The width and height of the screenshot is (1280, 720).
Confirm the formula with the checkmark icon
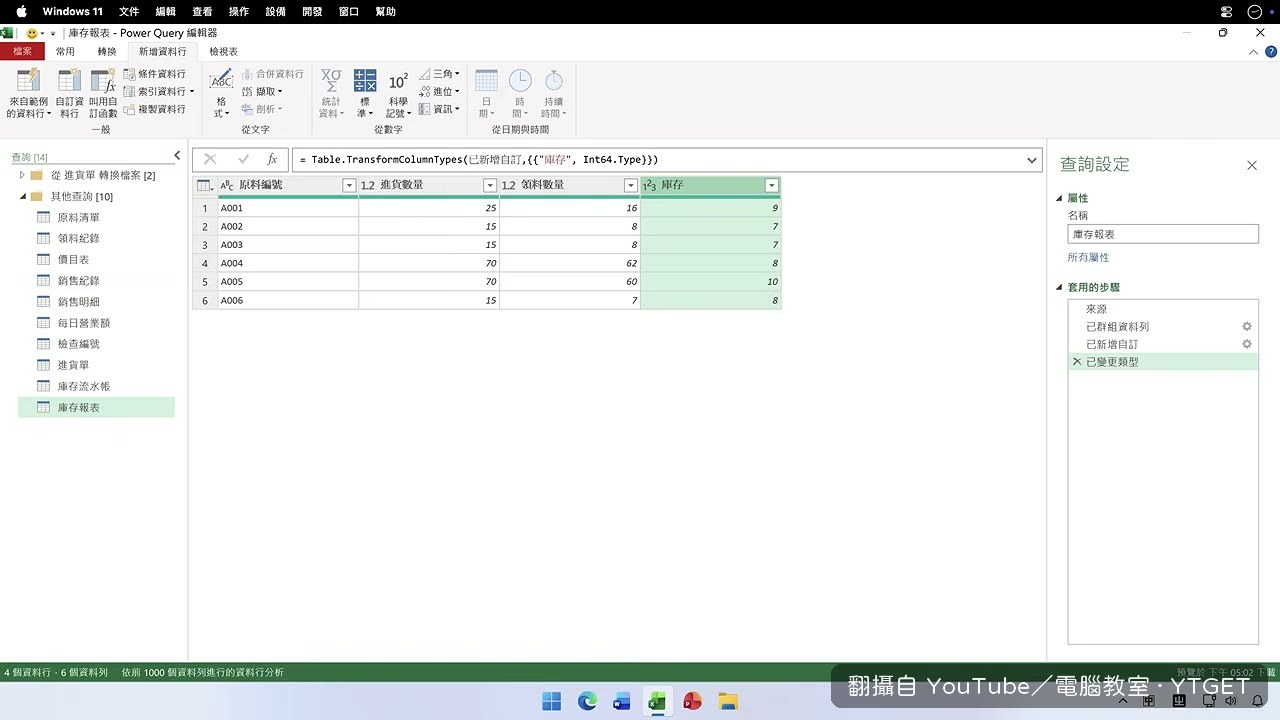[243, 159]
